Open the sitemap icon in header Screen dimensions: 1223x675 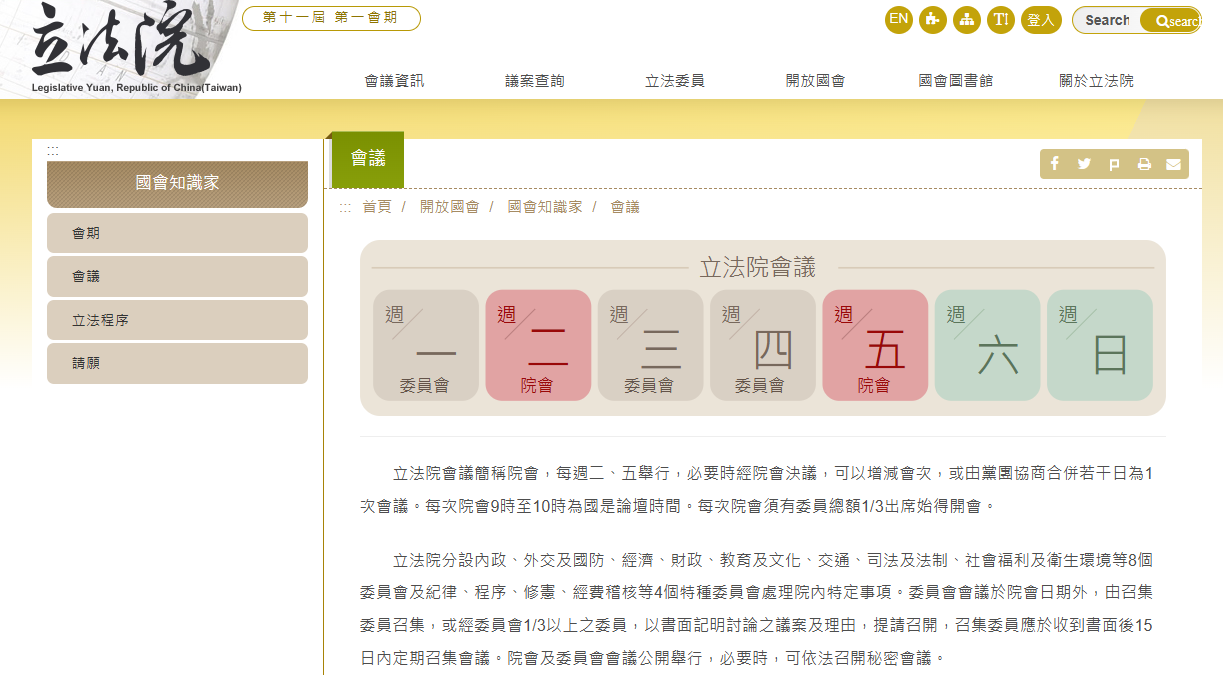966,19
